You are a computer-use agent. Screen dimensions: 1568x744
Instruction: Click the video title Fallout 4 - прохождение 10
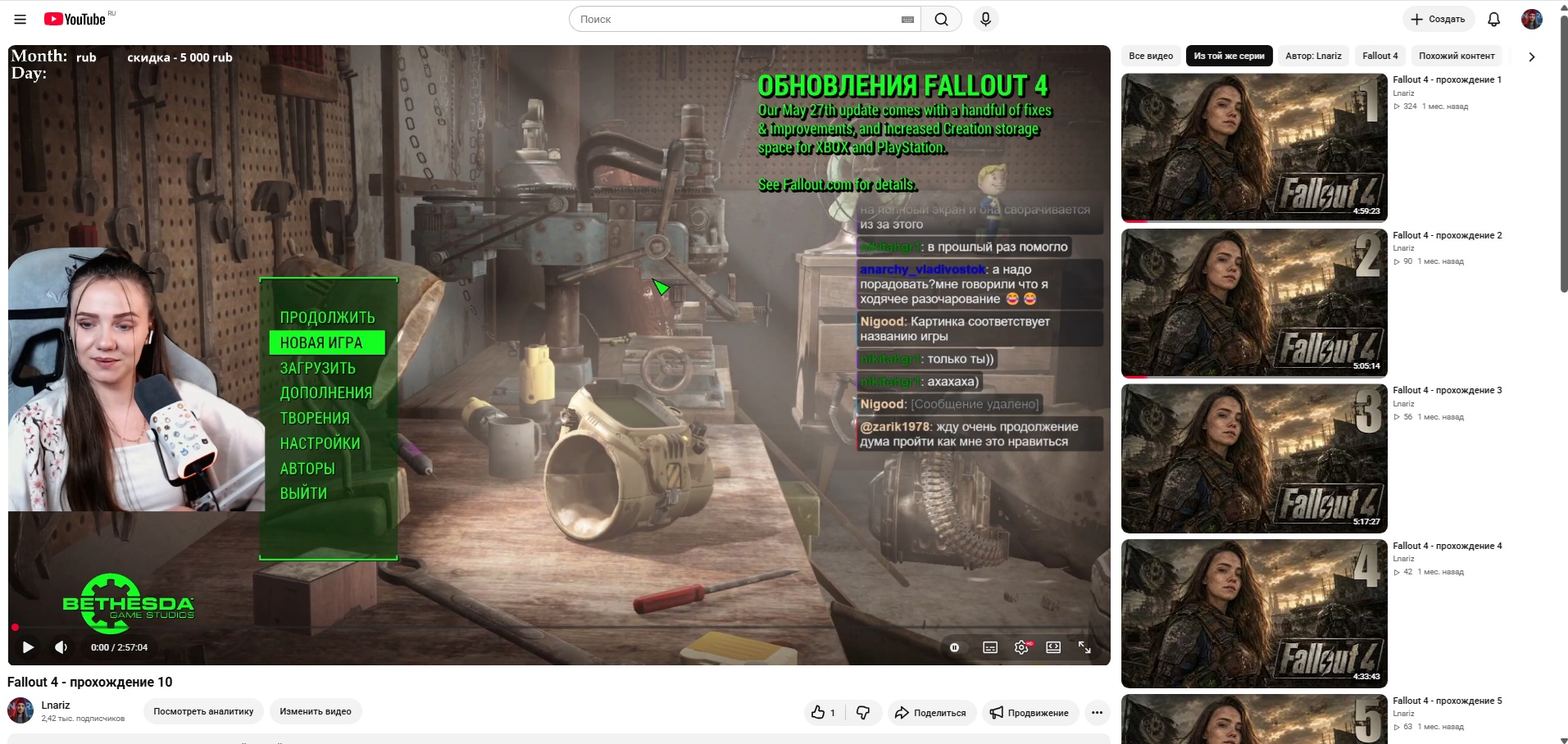(90, 682)
